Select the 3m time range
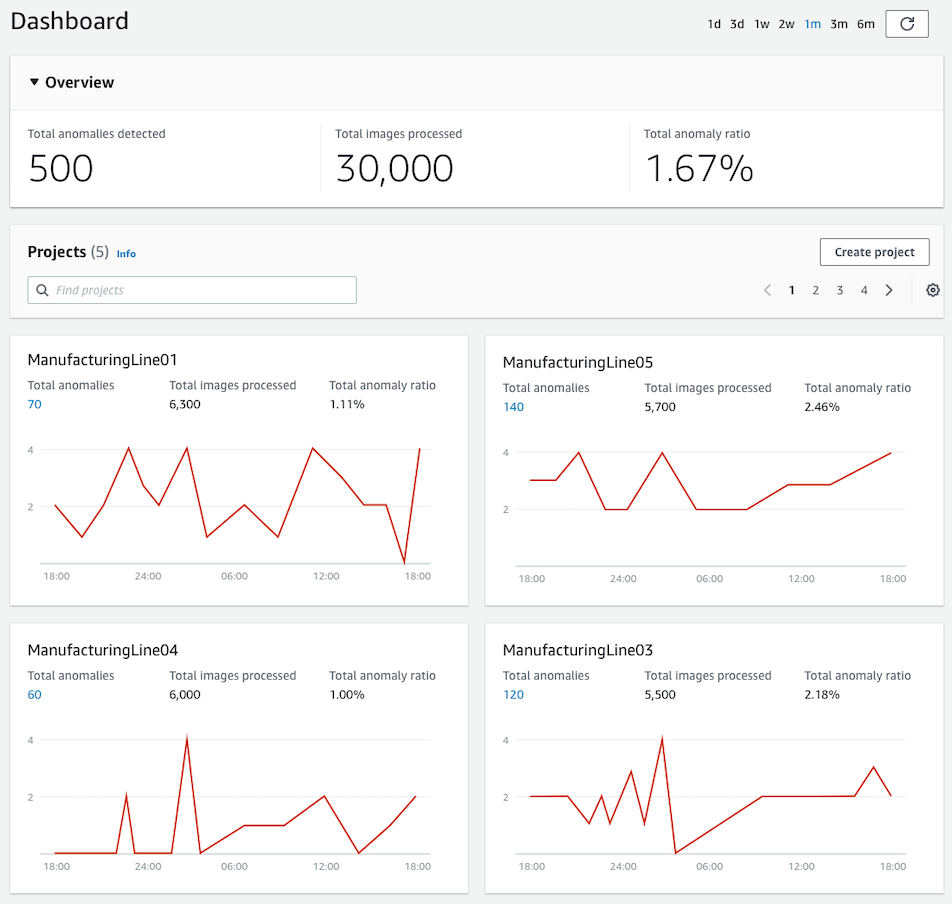The height and width of the screenshot is (904, 952). pyautogui.click(x=839, y=24)
